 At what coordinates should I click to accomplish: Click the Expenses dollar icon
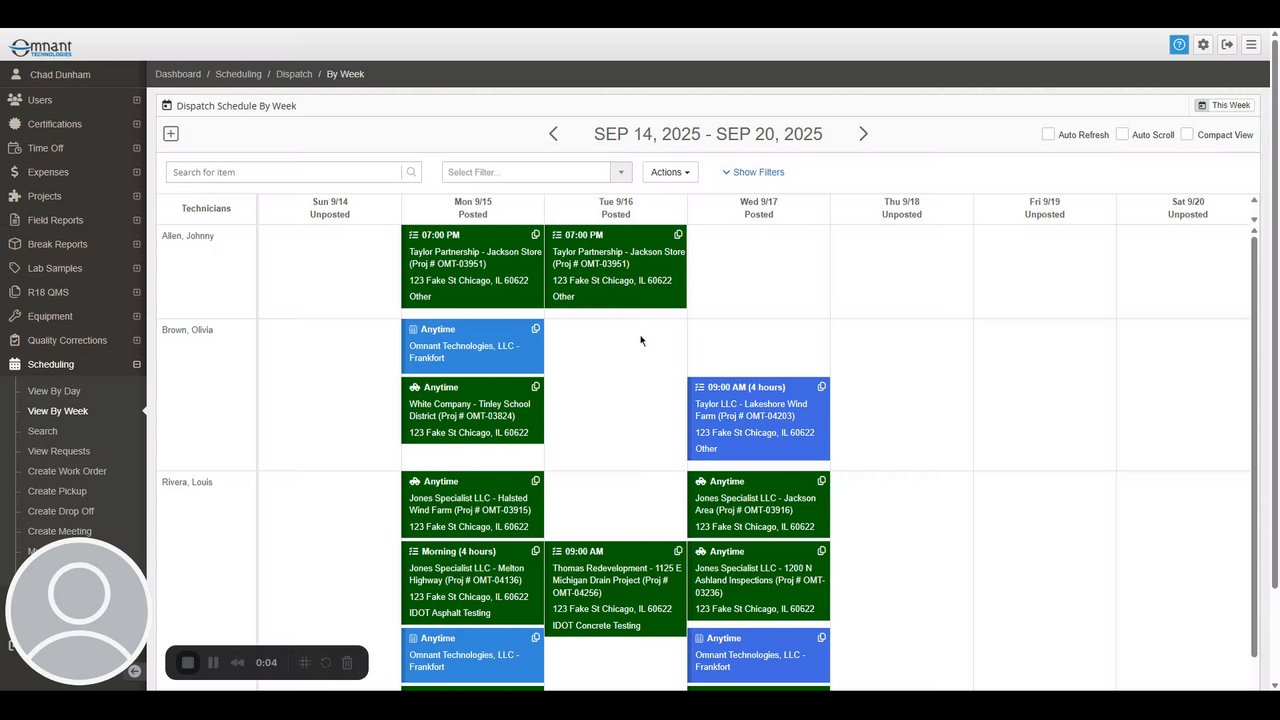pos(14,172)
